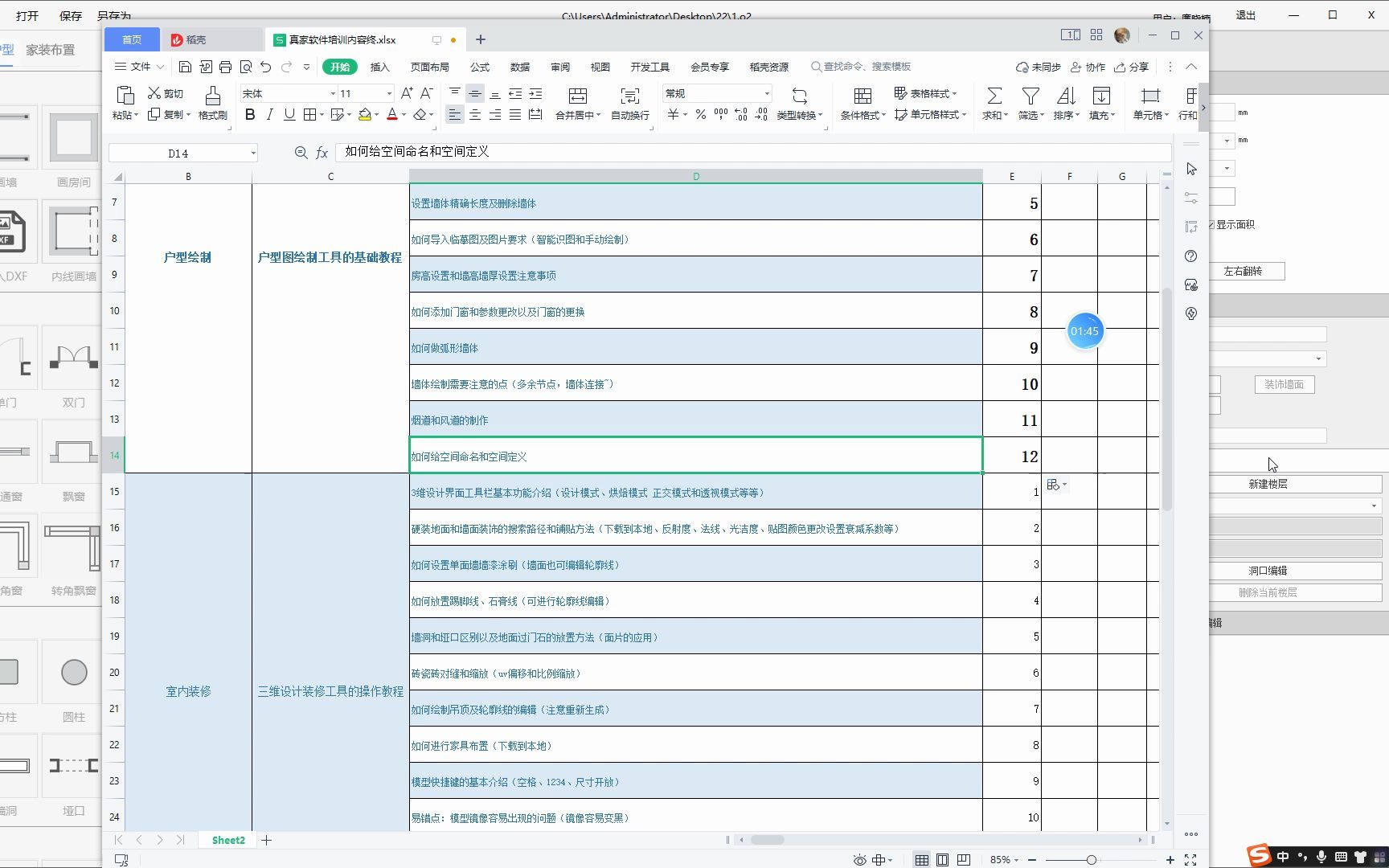Toggle left align button
The image size is (1389, 868).
[x=454, y=115]
